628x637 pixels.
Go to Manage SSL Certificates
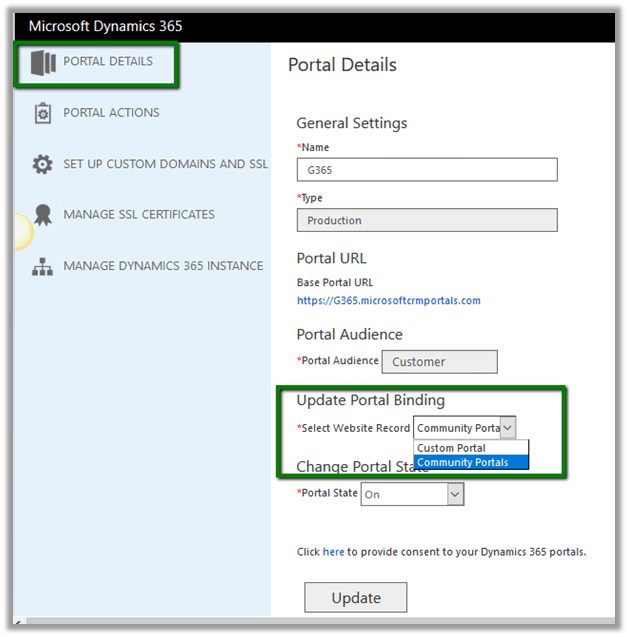(139, 214)
